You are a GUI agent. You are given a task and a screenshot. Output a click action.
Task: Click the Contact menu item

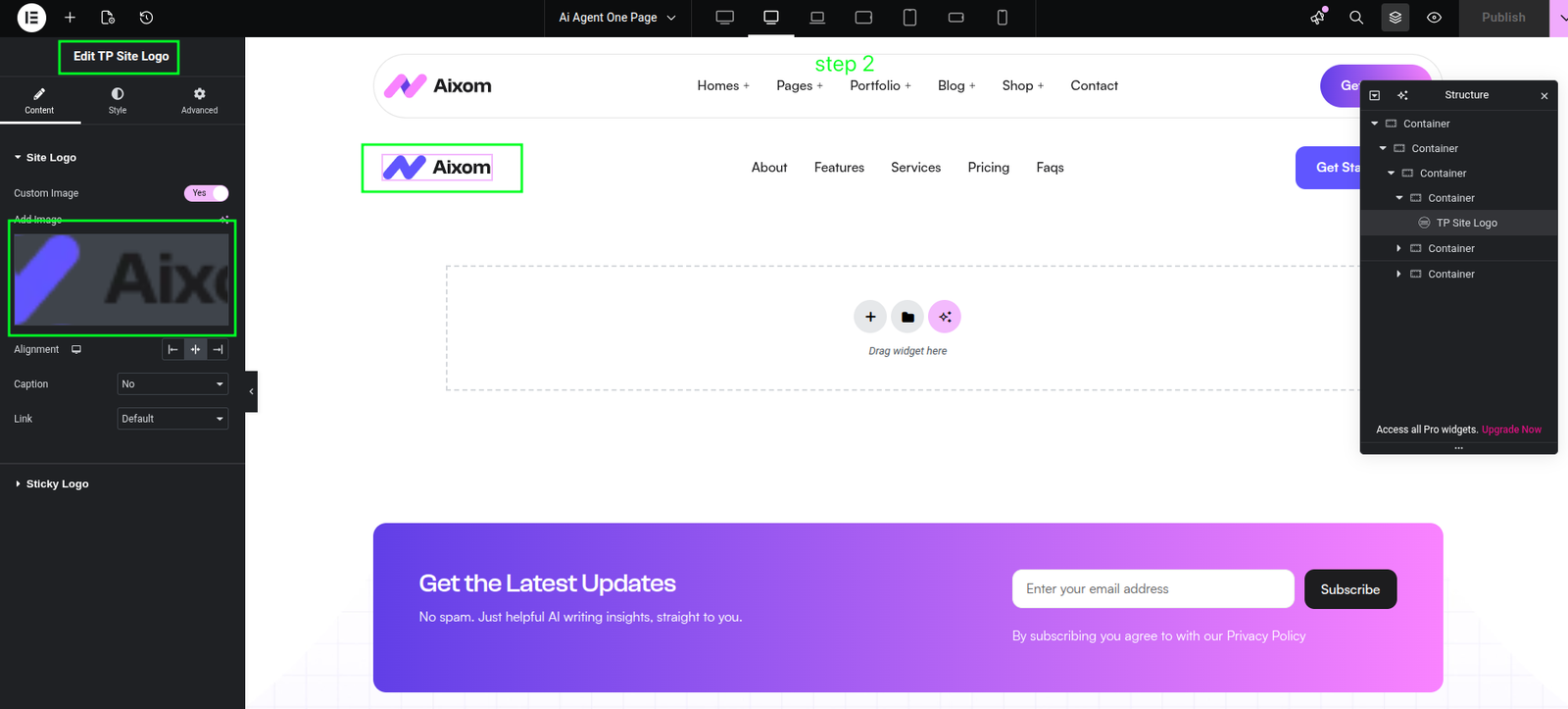pos(1094,85)
